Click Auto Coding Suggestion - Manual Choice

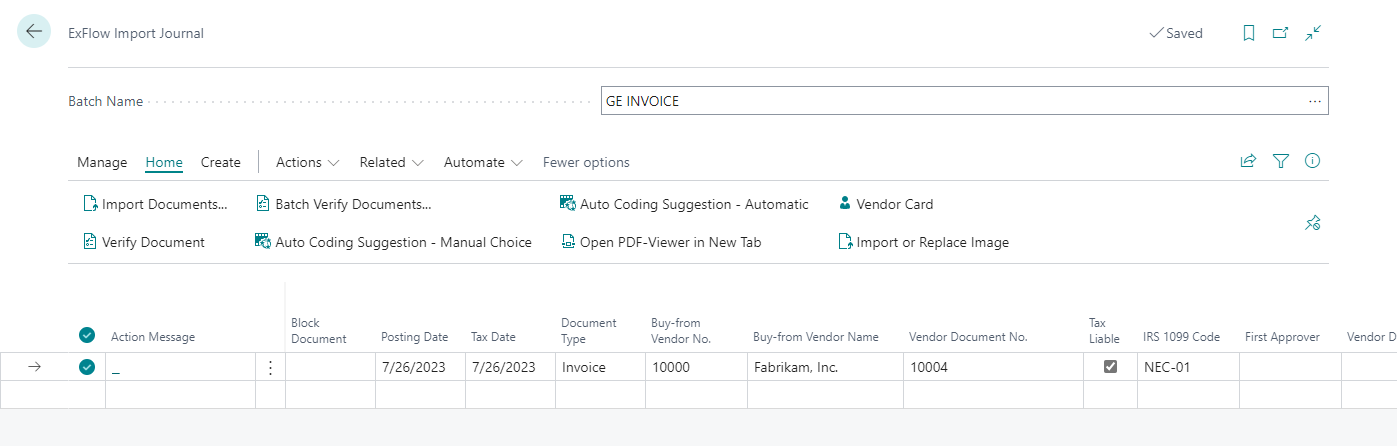click(x=394, y=242)
